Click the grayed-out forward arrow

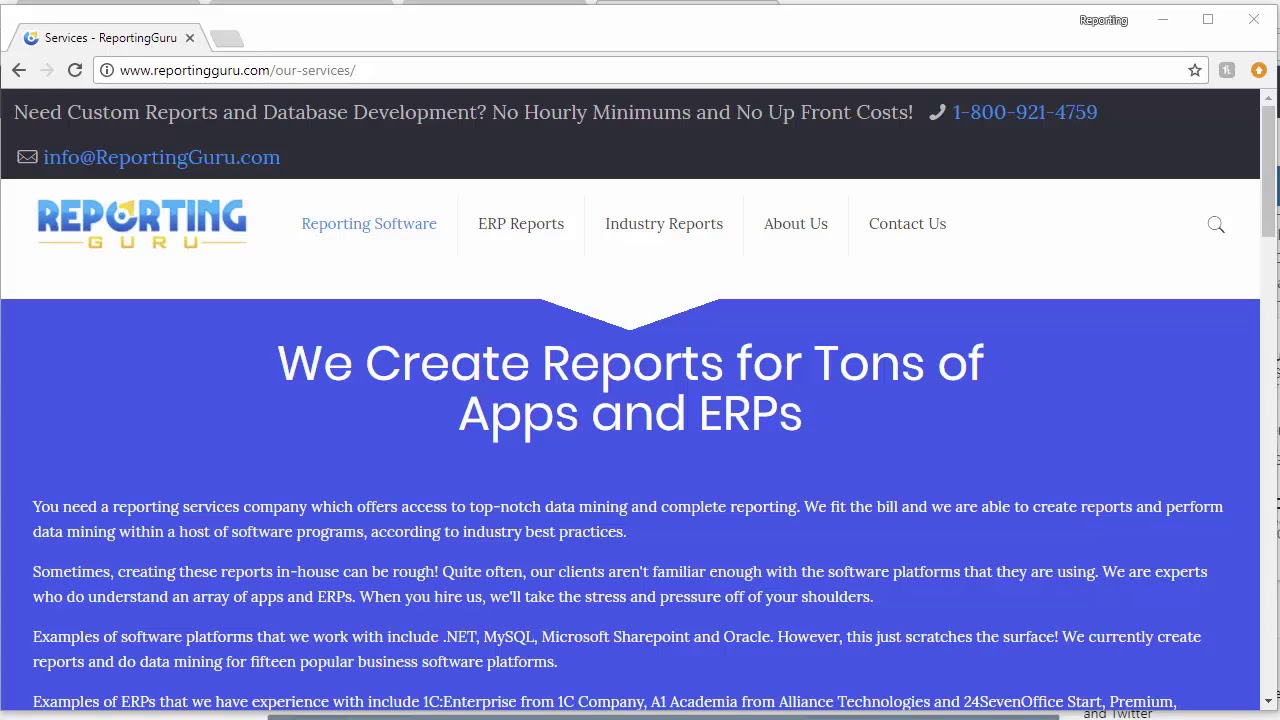[47, 70]
